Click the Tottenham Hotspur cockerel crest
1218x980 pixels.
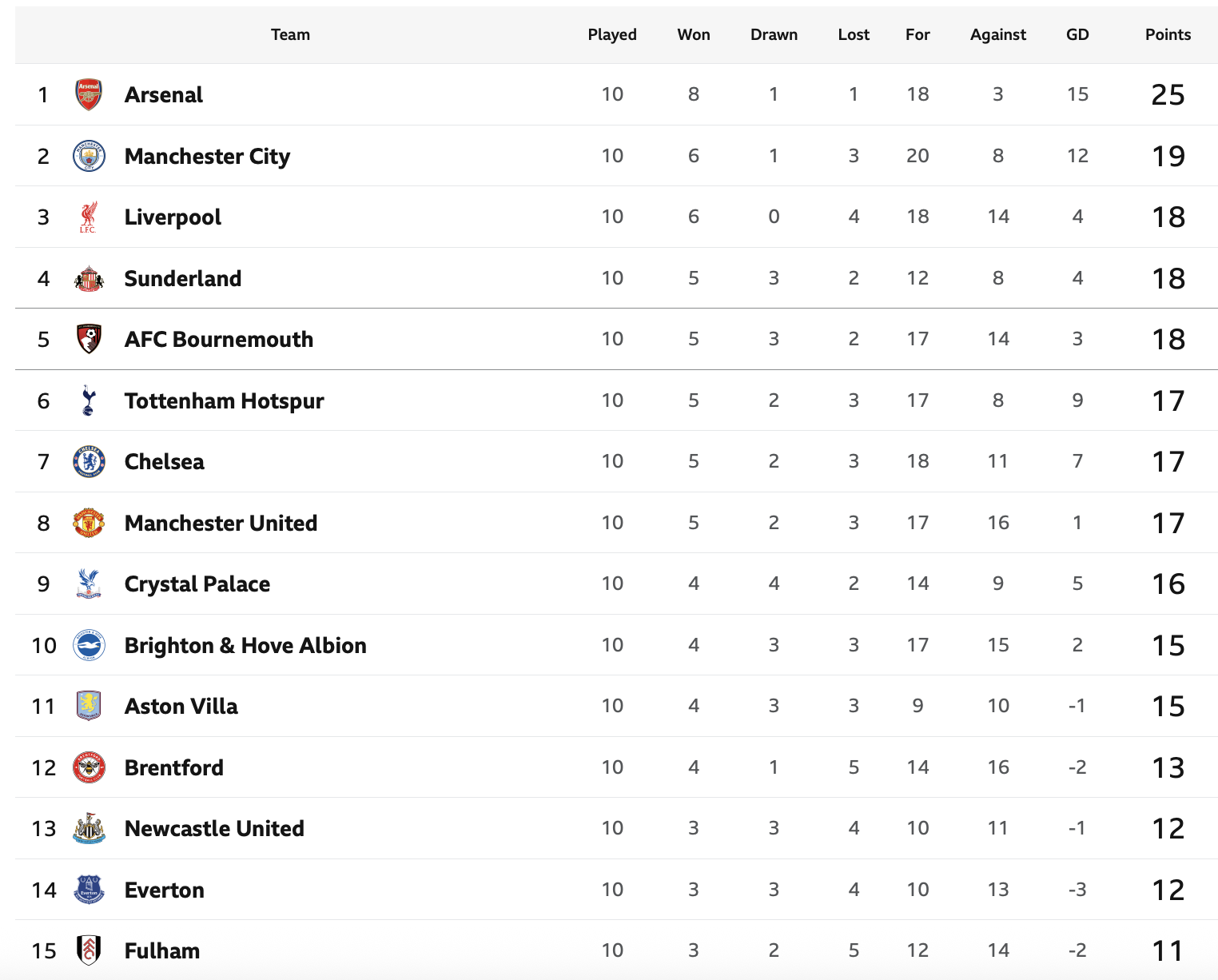click(x=88, y=400)
